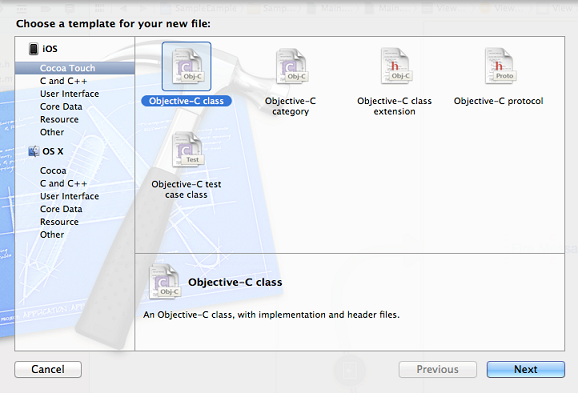Click the Objective-C protocol label text

[x=498, y=101]
